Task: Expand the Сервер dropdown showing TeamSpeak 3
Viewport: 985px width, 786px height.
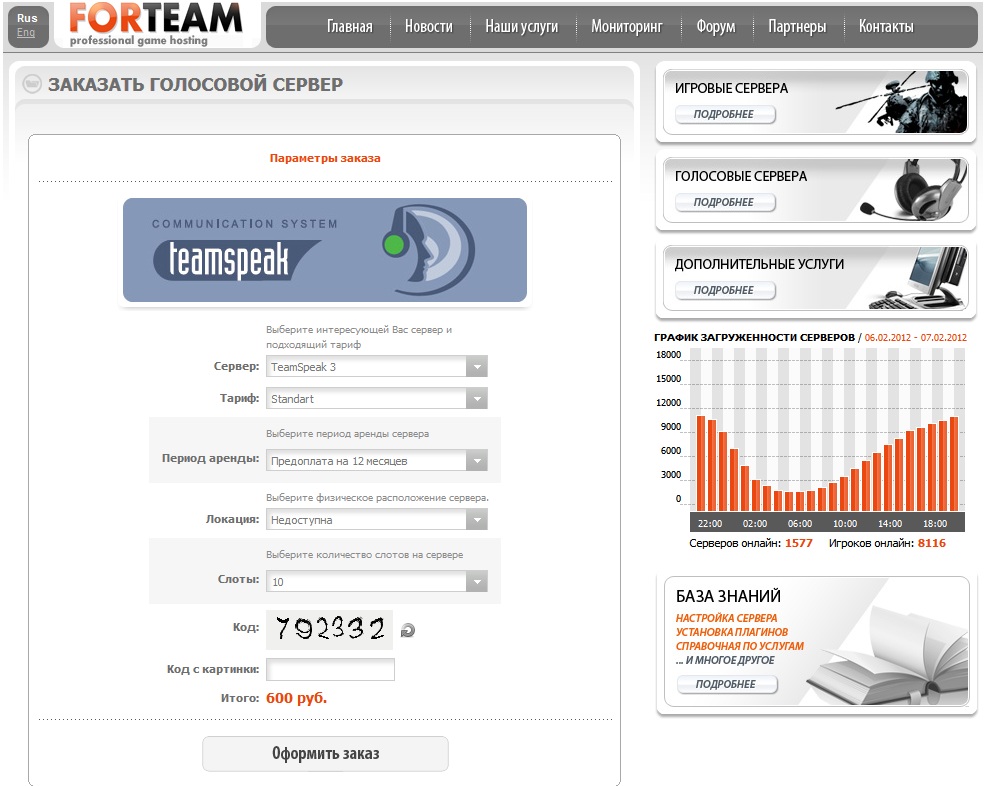Action: pos(377,366)
